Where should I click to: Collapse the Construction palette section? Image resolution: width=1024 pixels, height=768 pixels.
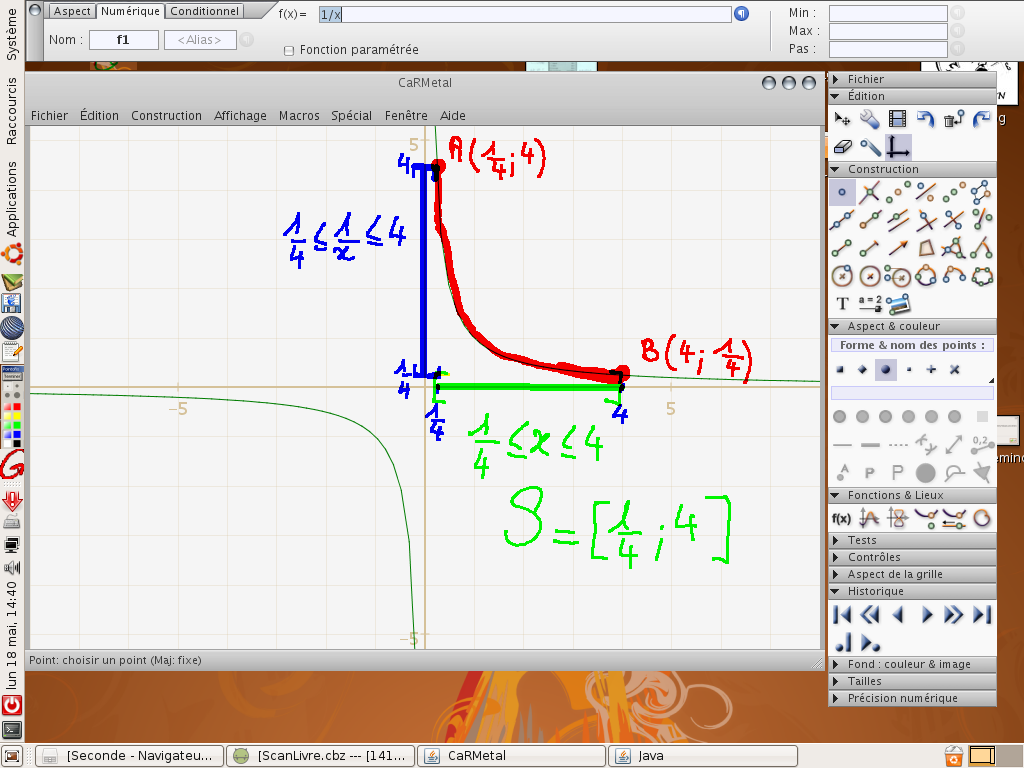point(836,169)
